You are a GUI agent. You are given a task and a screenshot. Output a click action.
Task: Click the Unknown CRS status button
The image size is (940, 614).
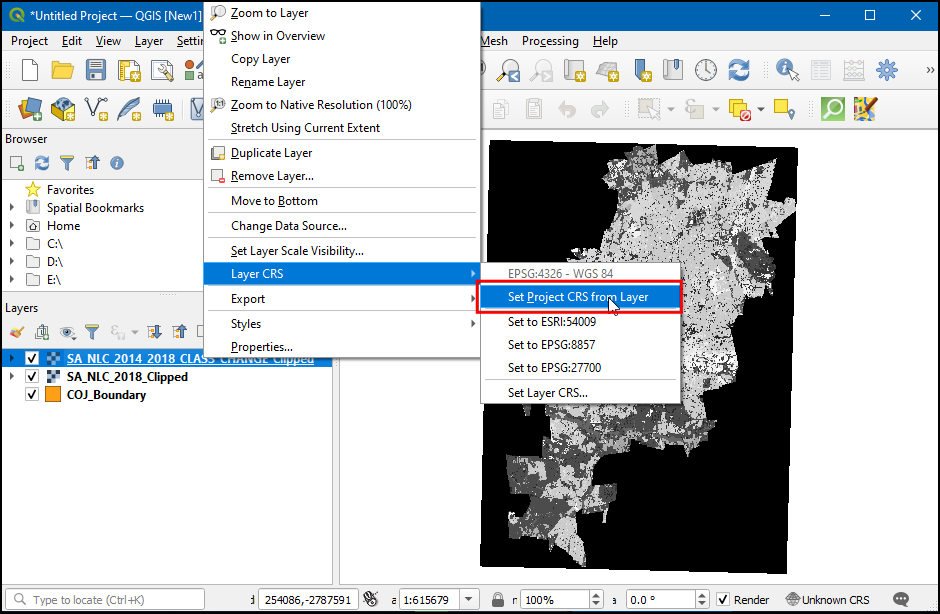(x=830, y=600)
